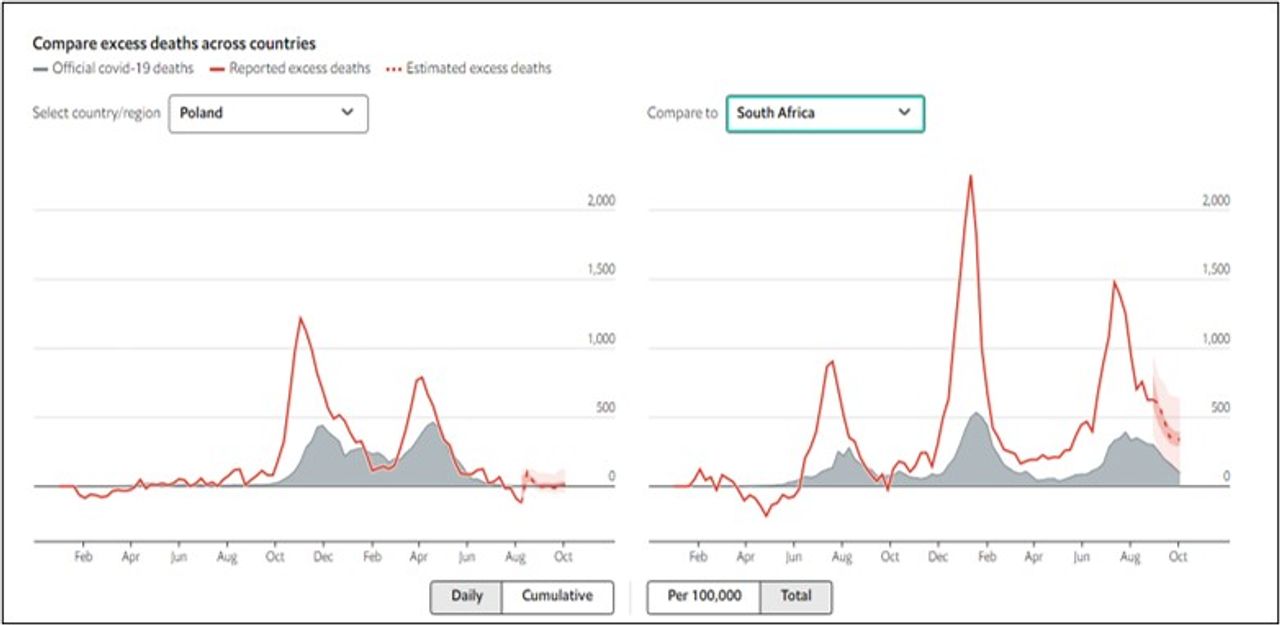Click the Compare excess deaths across countries heading
This screenshot has height=625, width=1280.
[x=174, y=44]
